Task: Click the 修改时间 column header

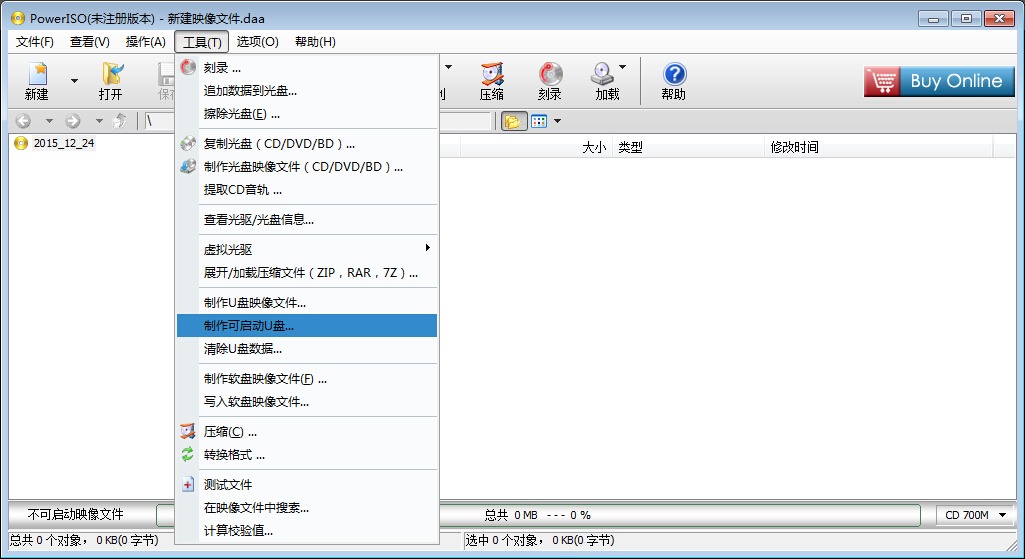Action: (x=879, y=147)
